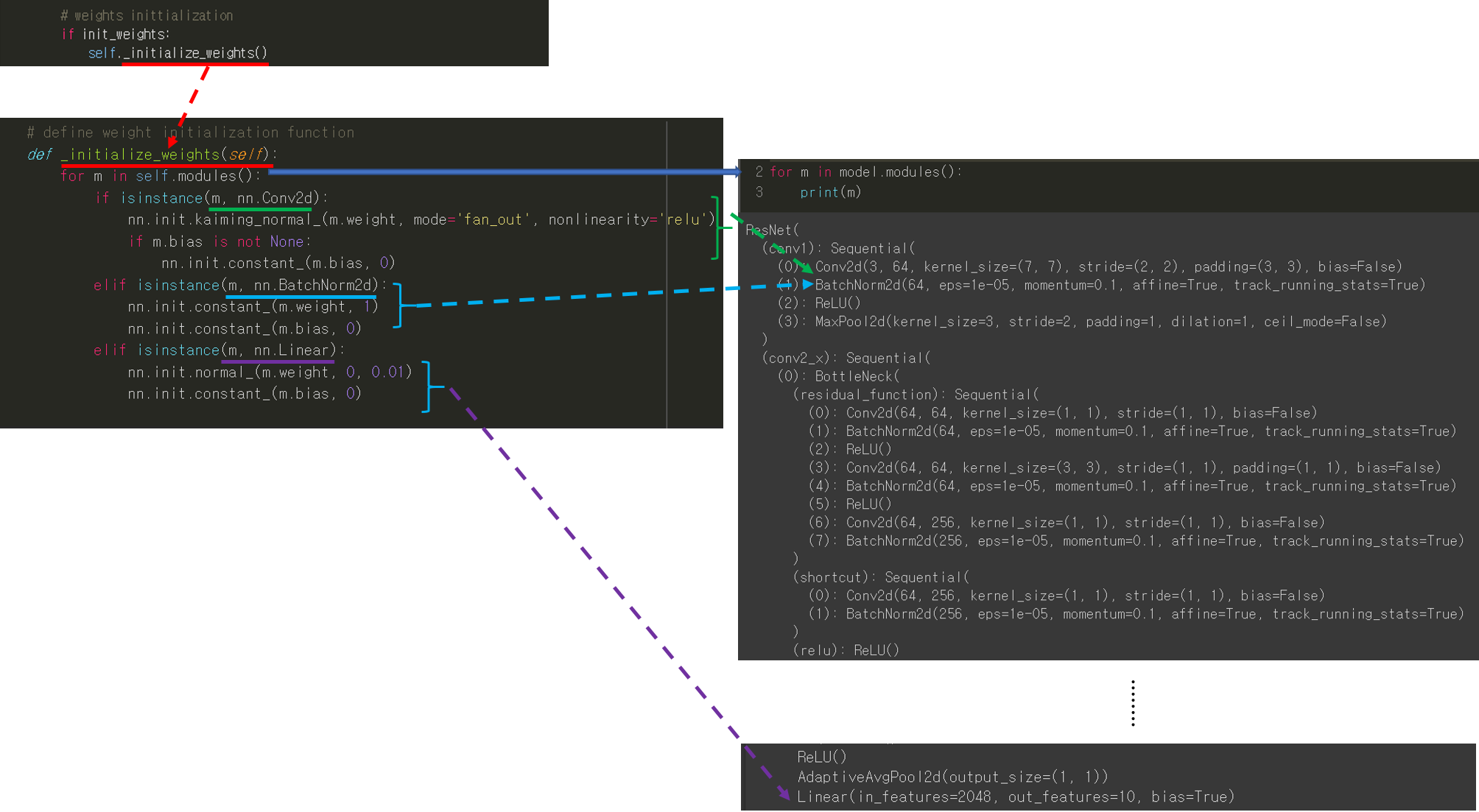Click the (residual_function): Sequential entry
The height and width of the screenshot is (812, 1479).
coord(916,395)
